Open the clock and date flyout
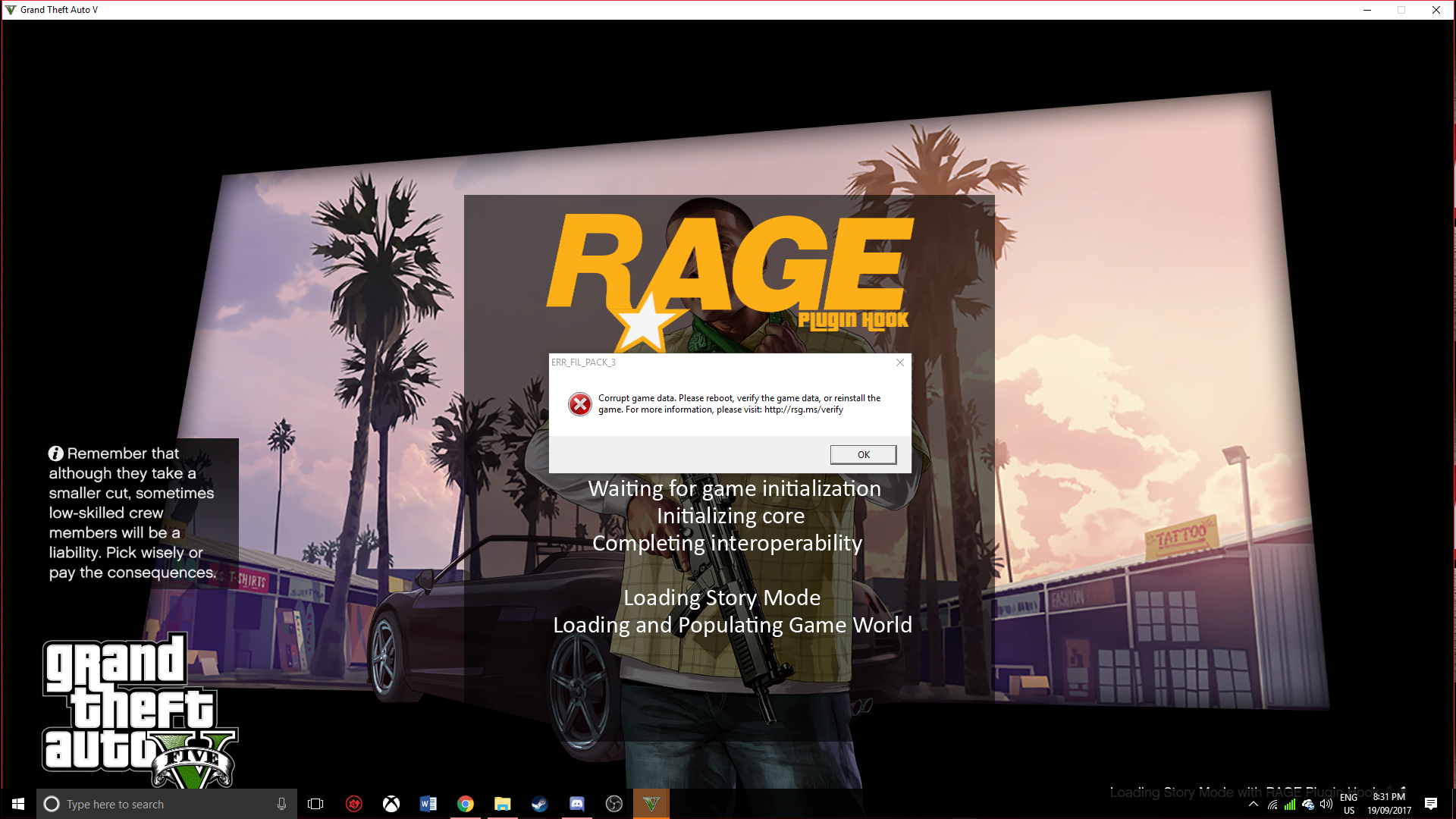 pos(1389,804)
